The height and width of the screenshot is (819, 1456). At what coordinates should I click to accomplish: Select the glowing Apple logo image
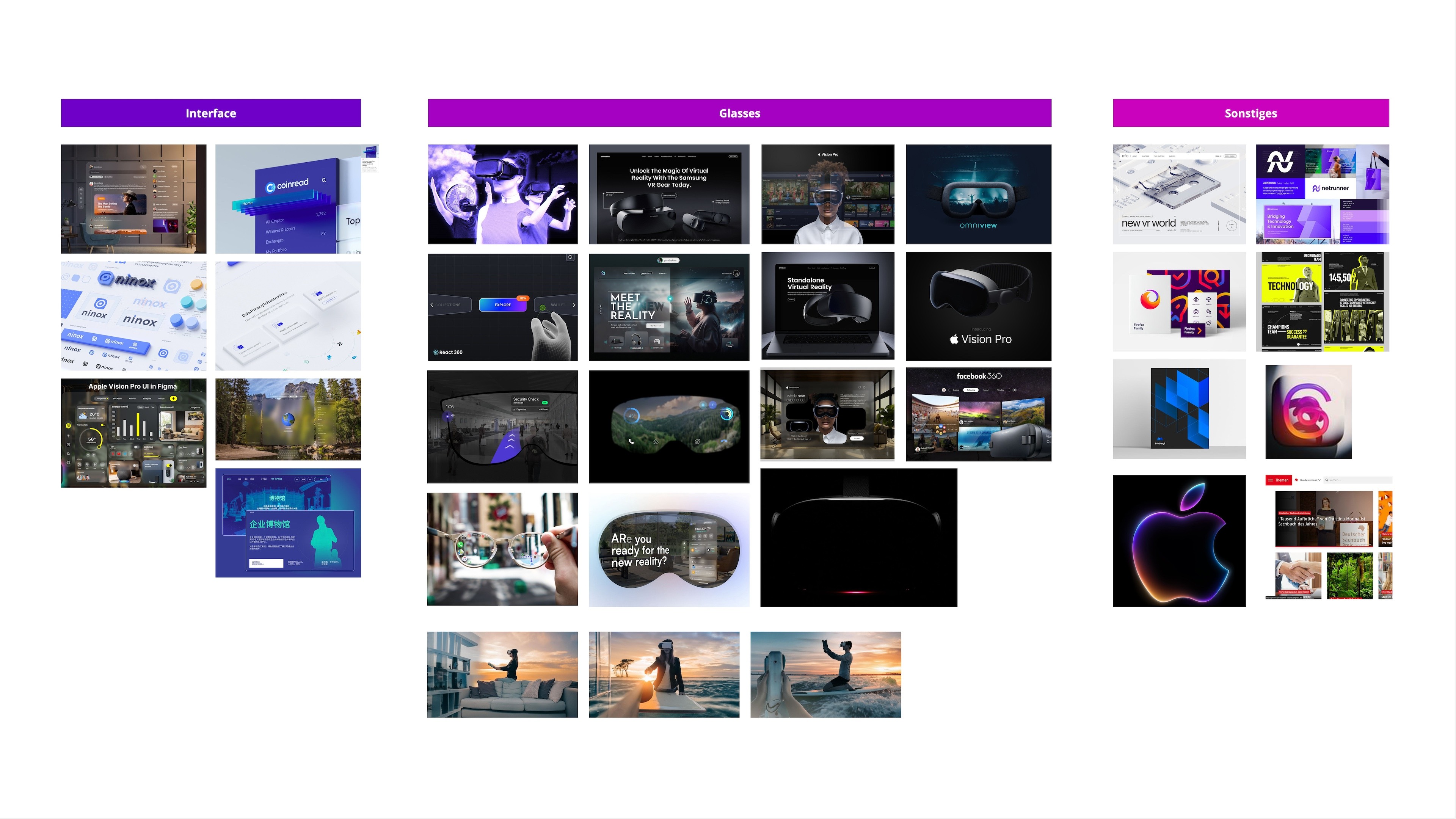tap(1178, 540)
